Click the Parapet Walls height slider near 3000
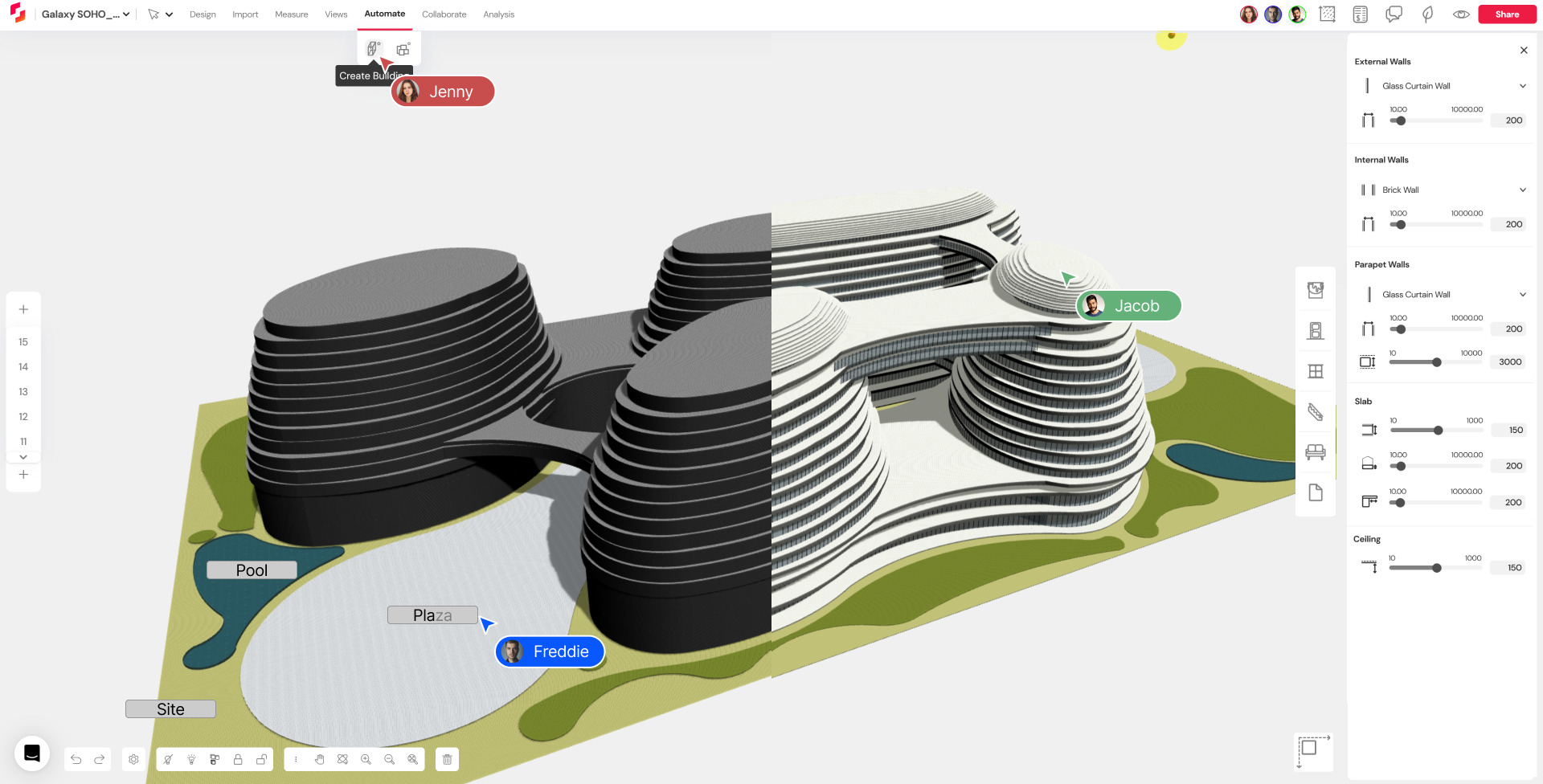Image resolution: width=1543 pixels, height=784 pixels. pos(1436,362)
